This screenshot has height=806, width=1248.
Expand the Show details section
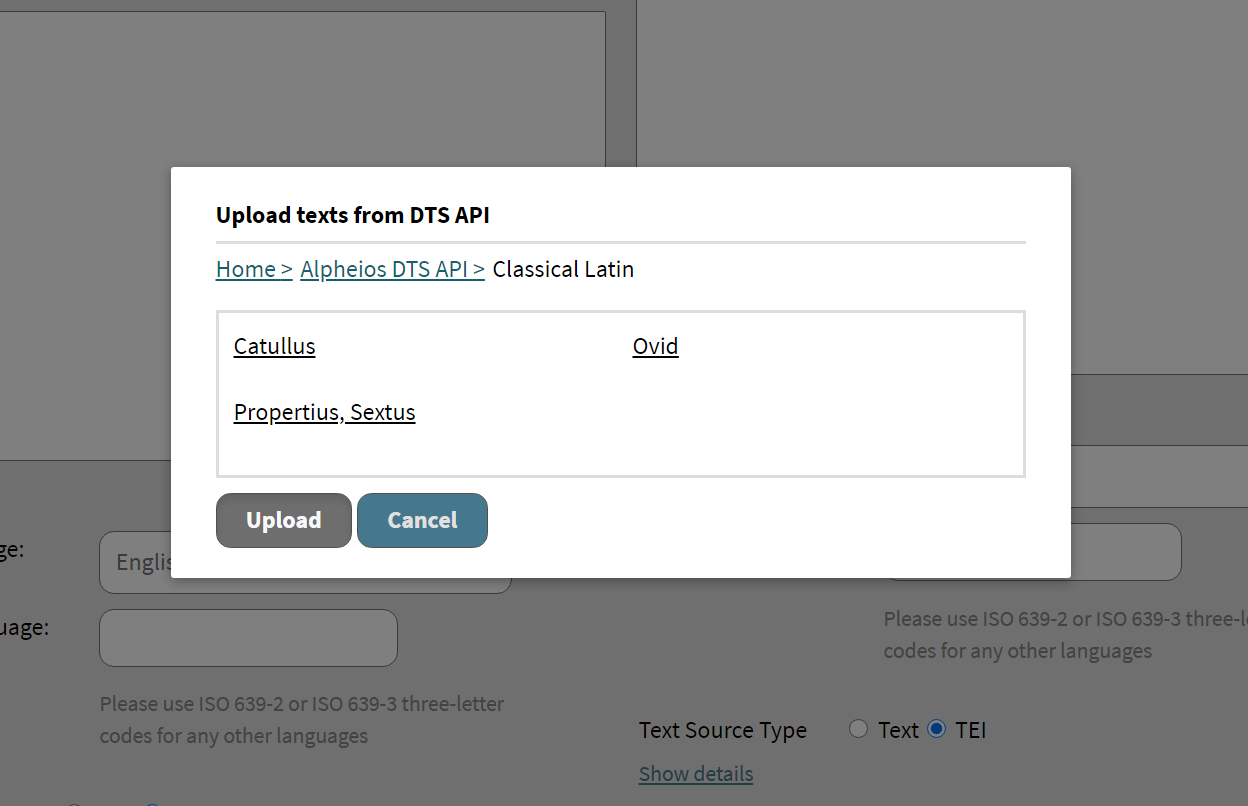[x=695, y=773]
